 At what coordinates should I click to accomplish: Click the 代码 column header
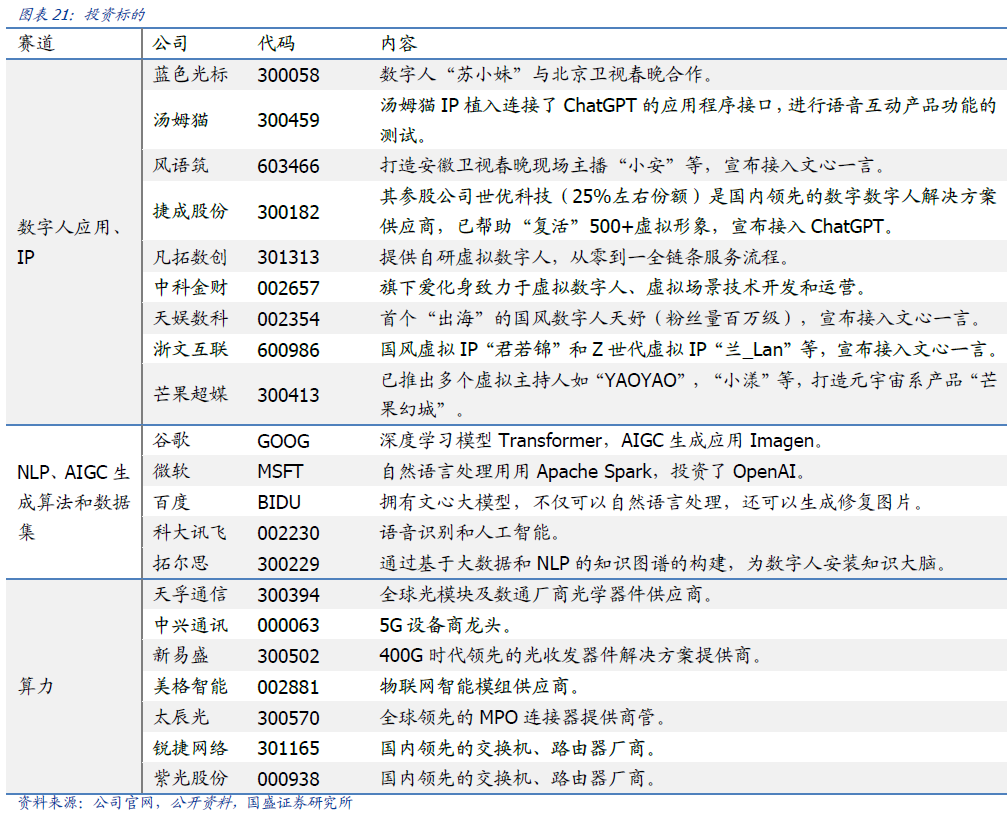tap(276, 44)
